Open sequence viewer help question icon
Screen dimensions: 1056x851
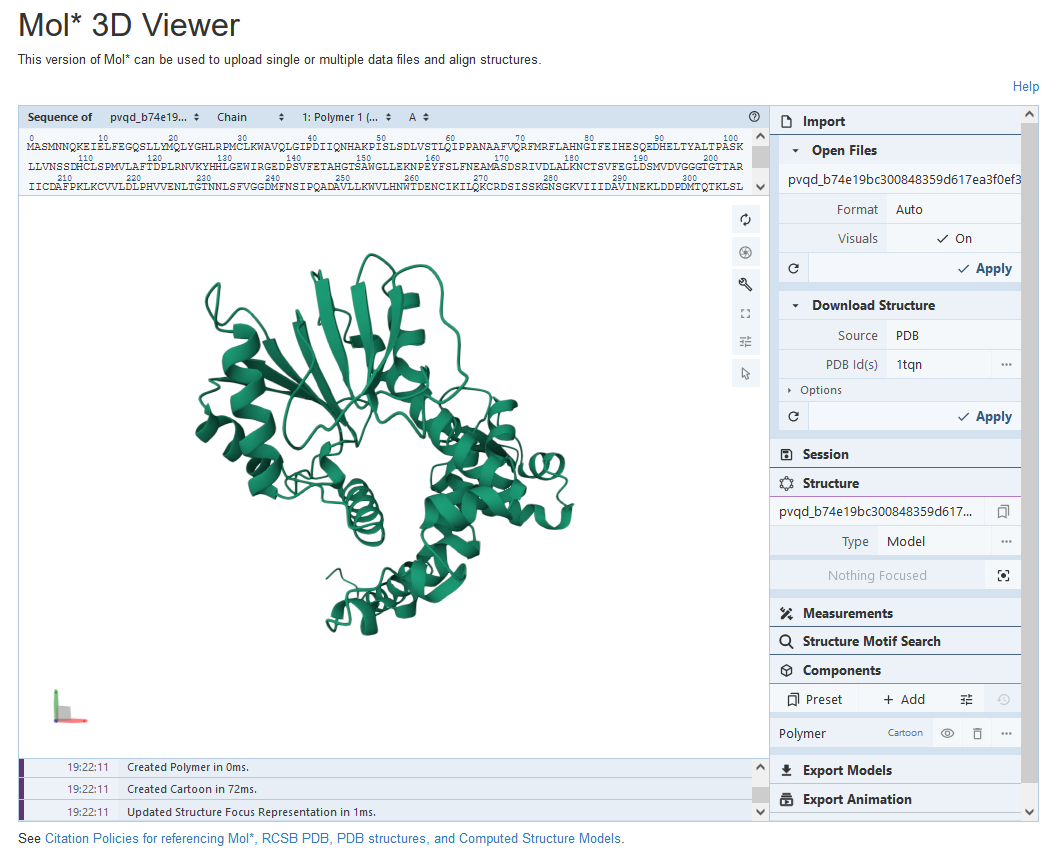pyautogui.click(x=754, y=117)
